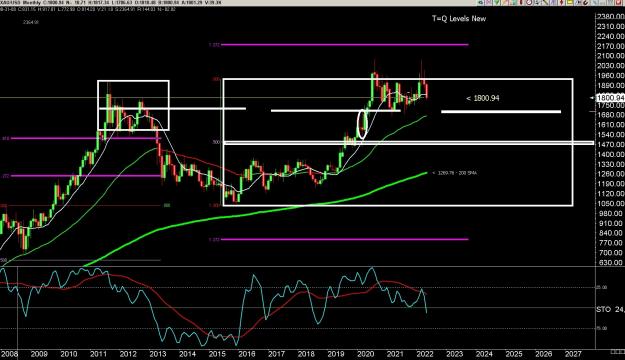Click the 1260.00 price level on axis
Image resolution: width=625 pixels, height=360 pixels.
click(x=610, y=174)
